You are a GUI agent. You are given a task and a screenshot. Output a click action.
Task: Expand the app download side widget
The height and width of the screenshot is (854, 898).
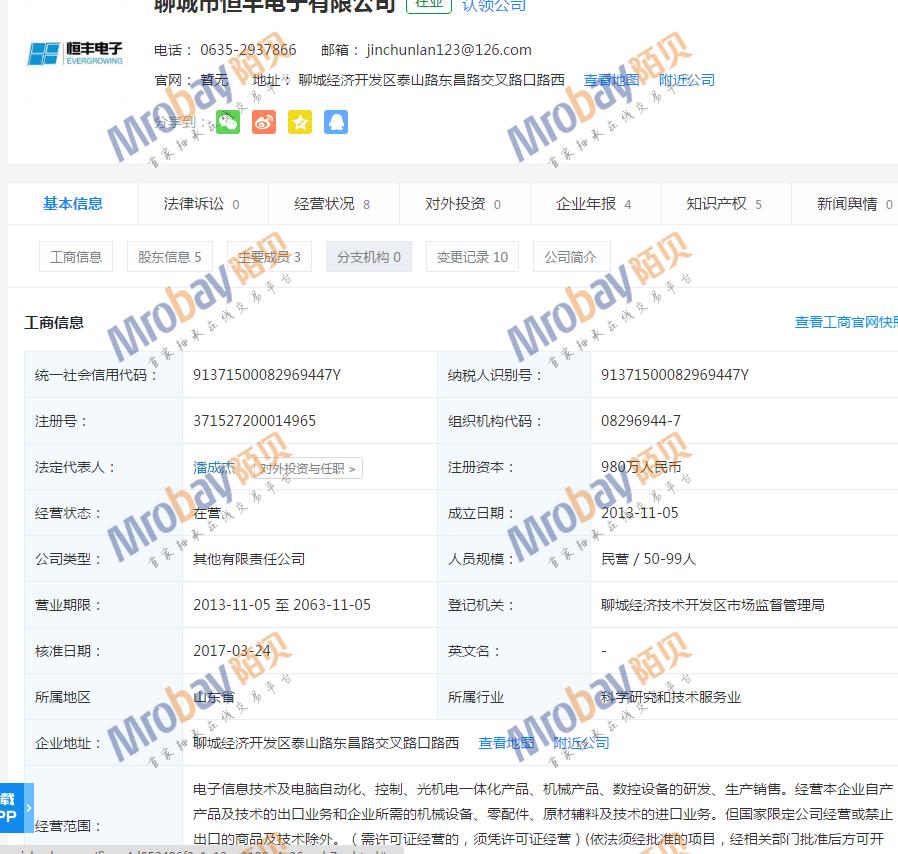click(x=16, y=807)
